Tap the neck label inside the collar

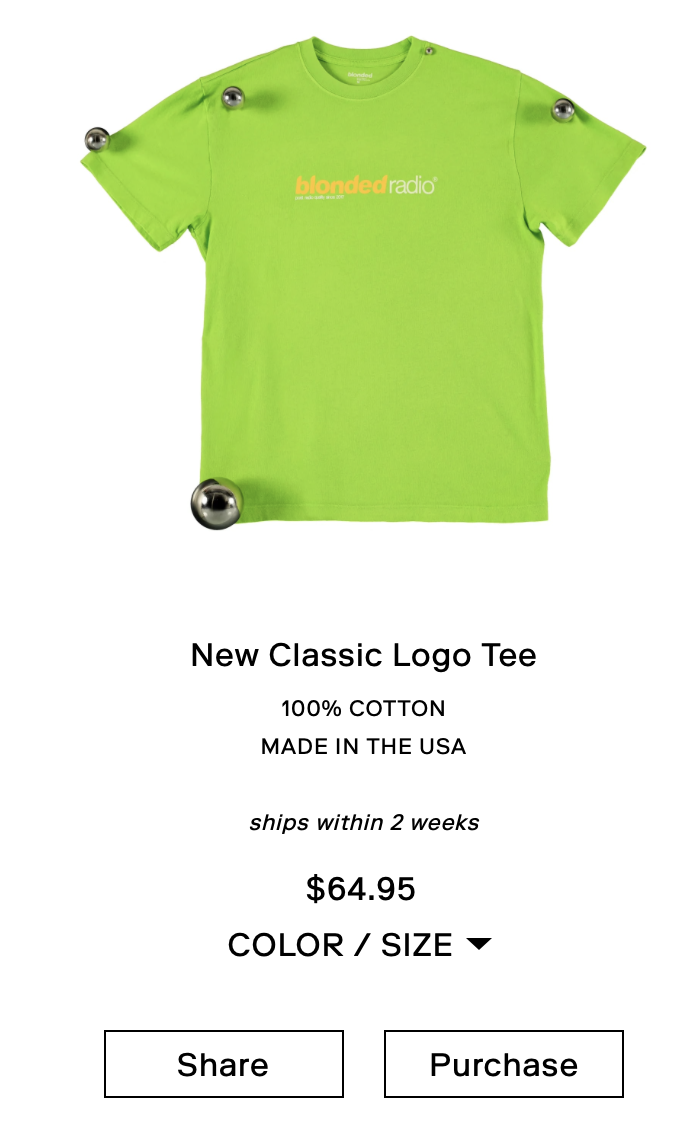tap(360, 76)
